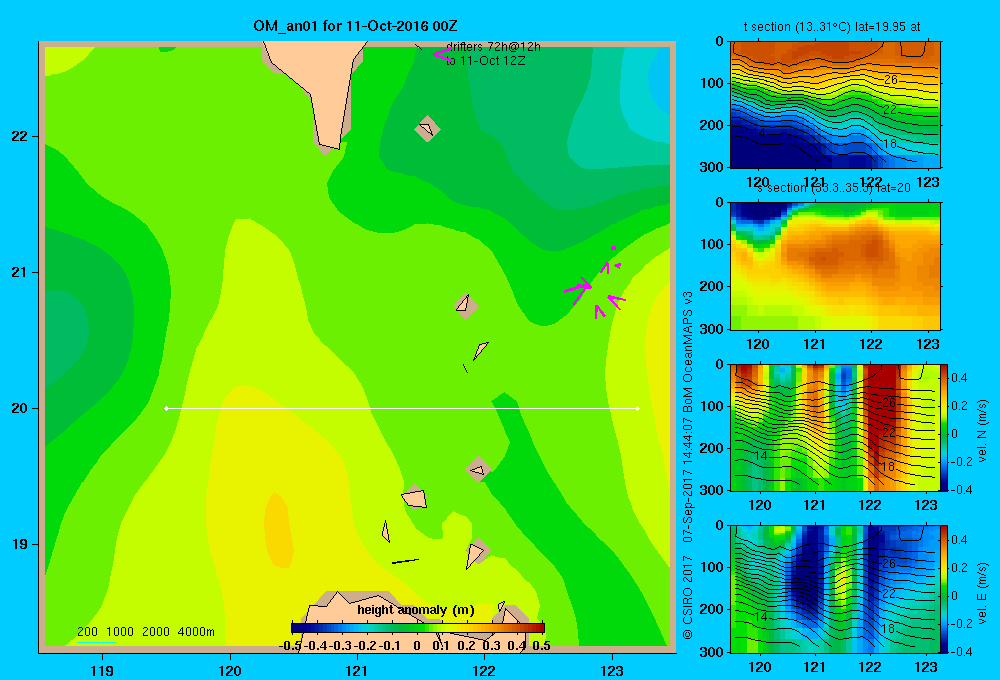This screenshot has width=1000, height=680.
Task: Click the vel. E vertical colour scale bar
Action: [945, 589]
